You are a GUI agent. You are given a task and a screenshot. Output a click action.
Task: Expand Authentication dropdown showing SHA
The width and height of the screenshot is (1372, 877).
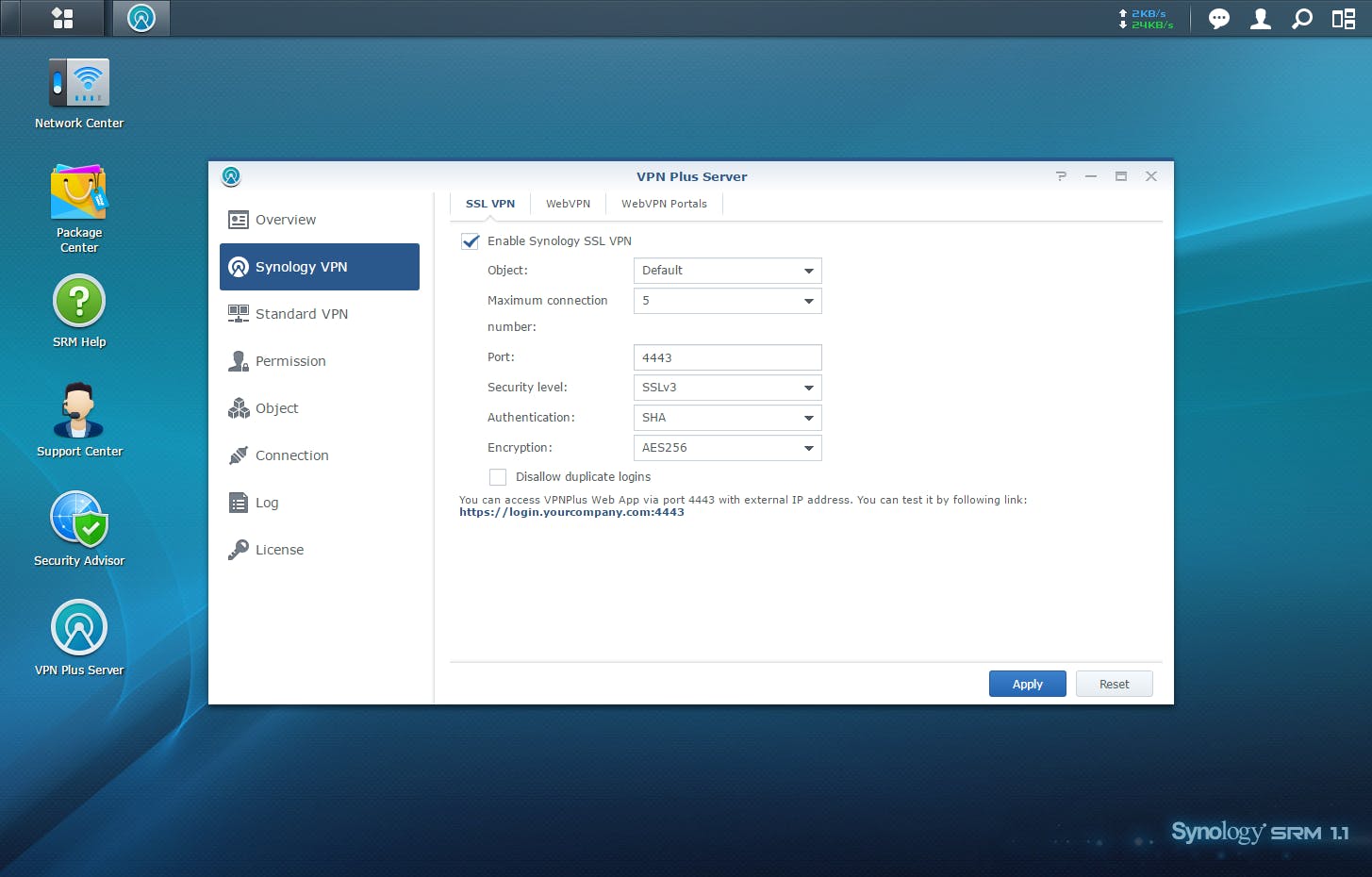pyautogui.click(x=727, y=418)
